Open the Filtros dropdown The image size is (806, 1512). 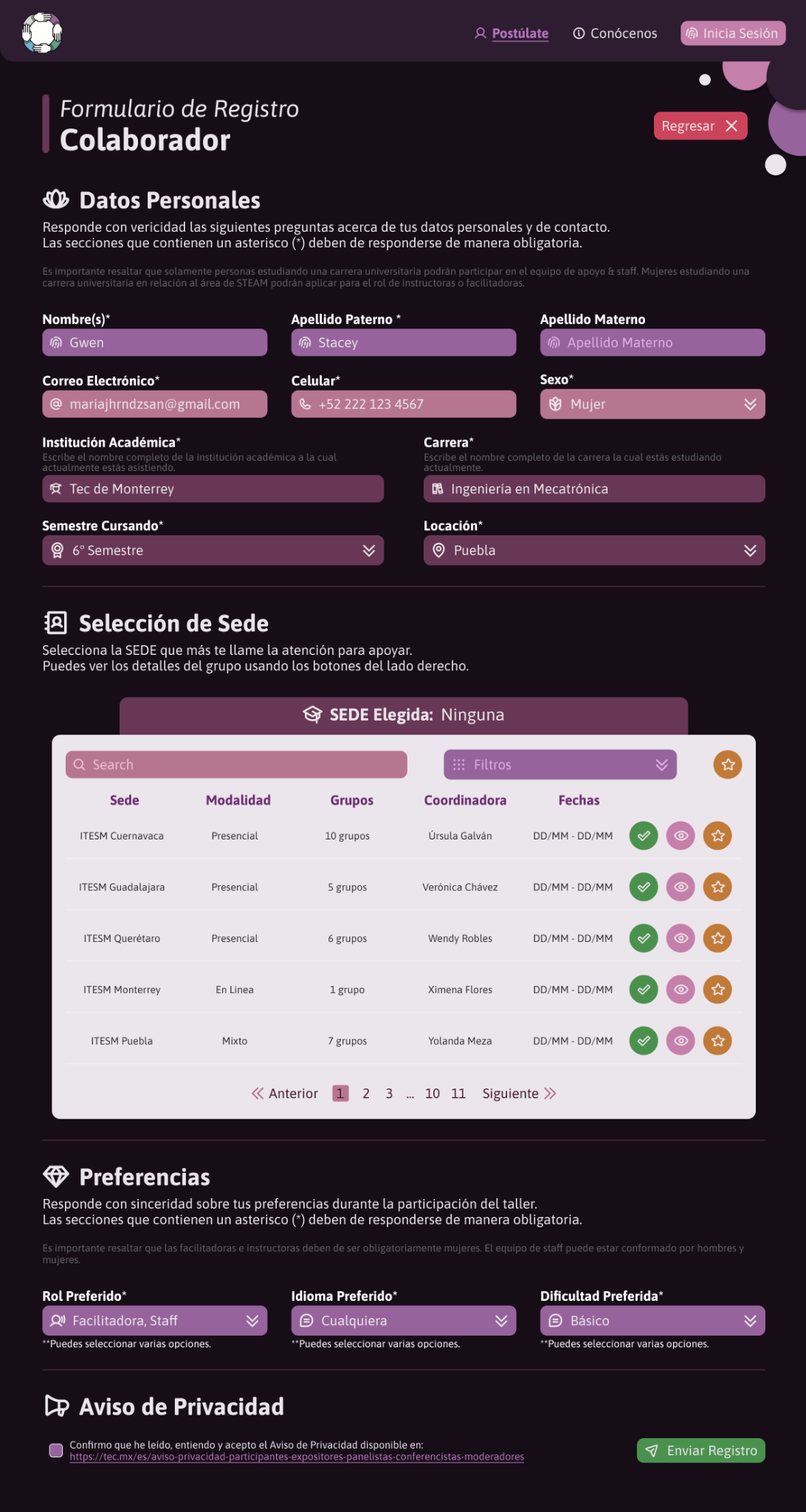click(x=560, y=764)
